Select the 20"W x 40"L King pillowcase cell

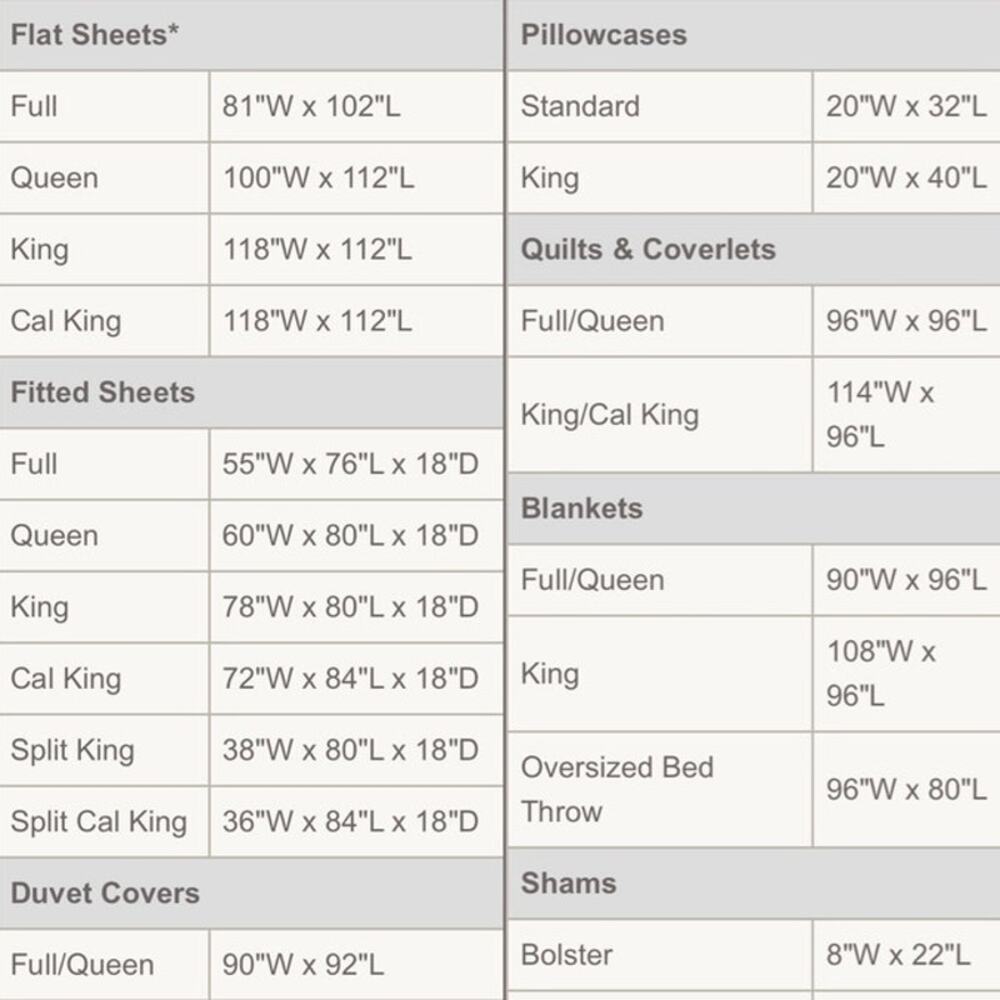907,178
